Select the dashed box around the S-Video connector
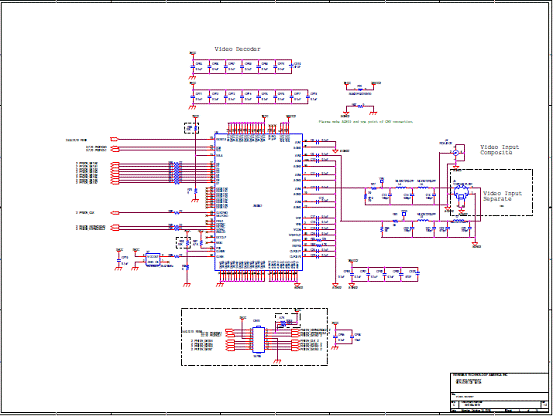This screenshot has height=416, width=553. 491,192
